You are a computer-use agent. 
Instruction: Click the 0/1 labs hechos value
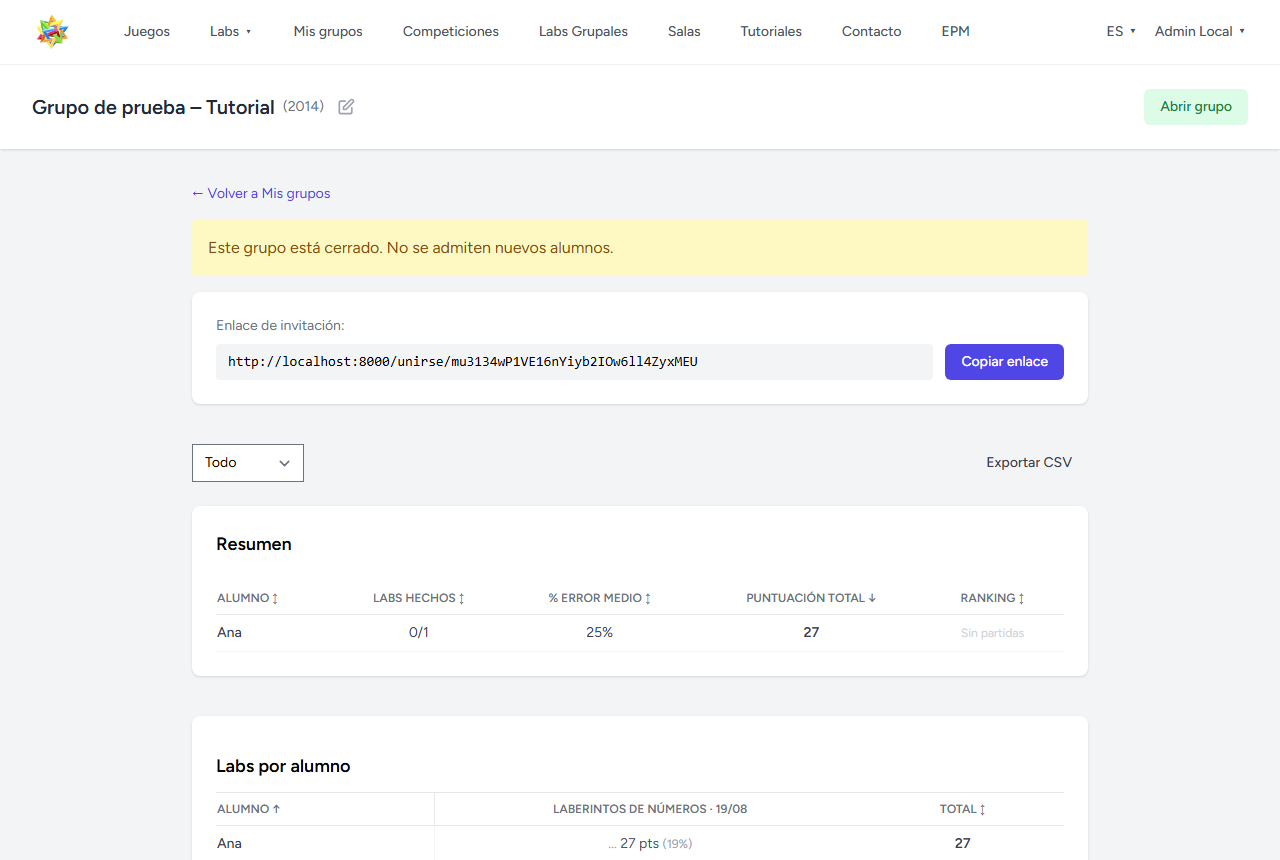point(419,633)
